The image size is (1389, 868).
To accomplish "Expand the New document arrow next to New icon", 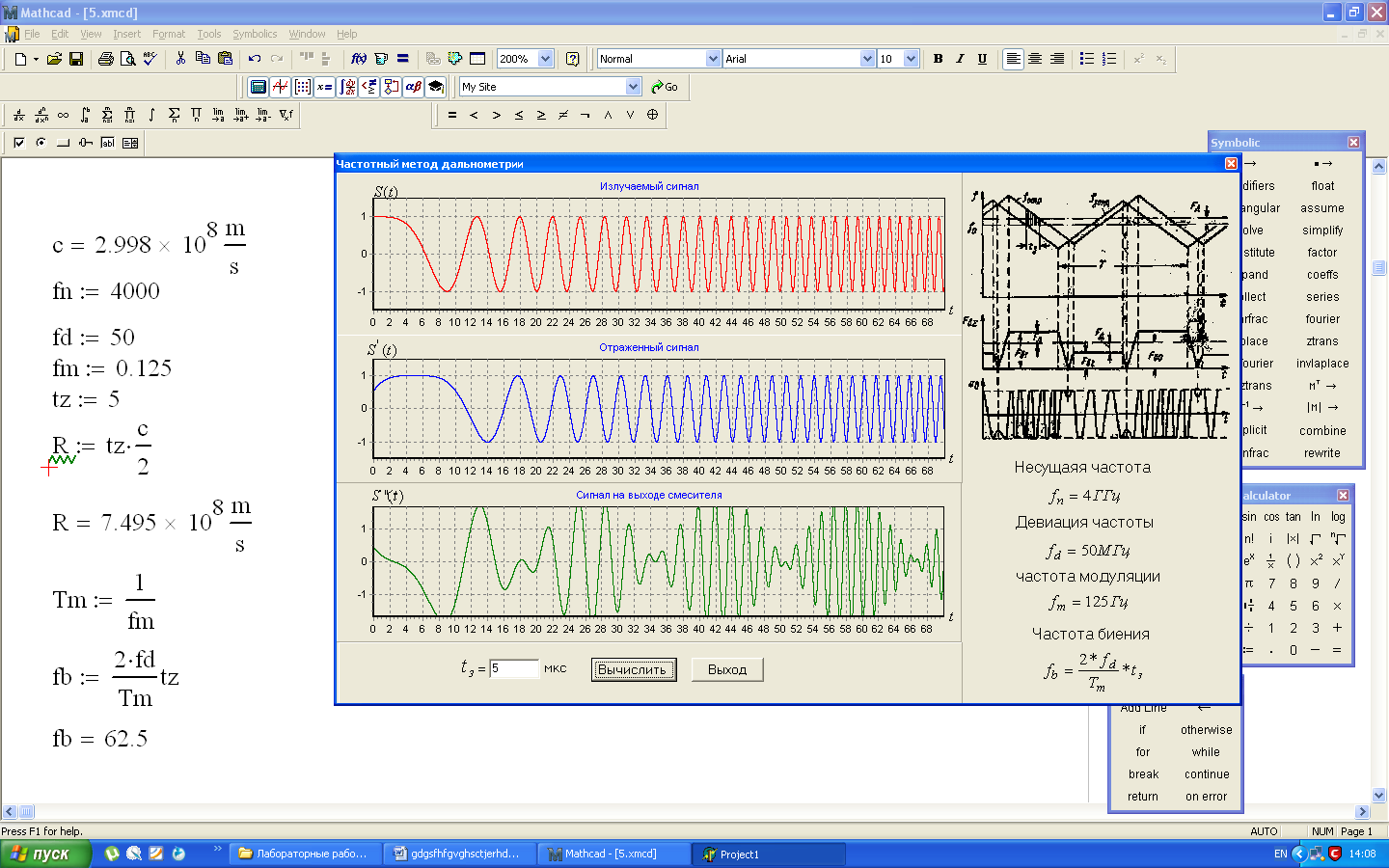I will pos(36,59).
